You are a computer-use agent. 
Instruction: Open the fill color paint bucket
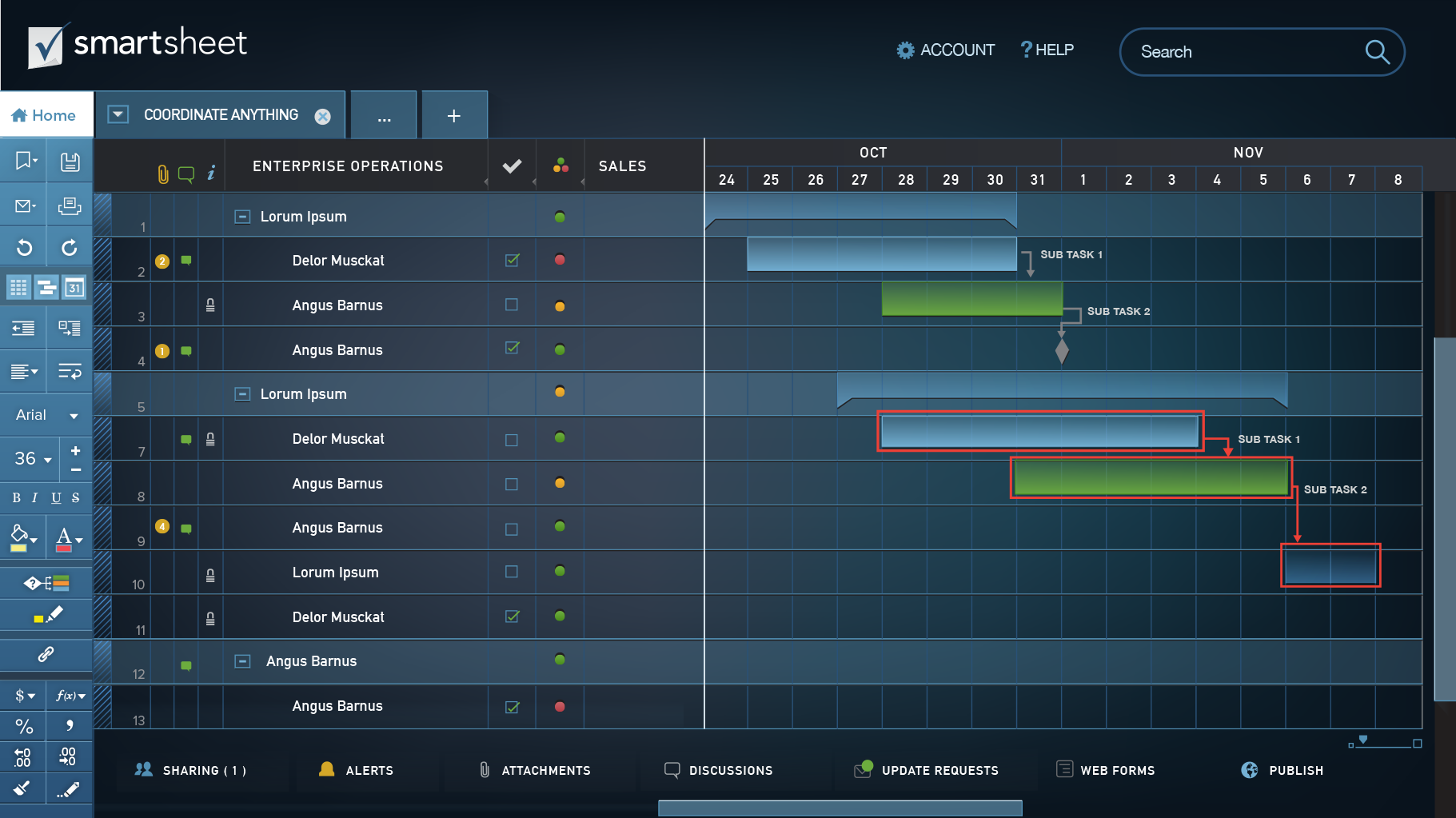click(23, 538)
